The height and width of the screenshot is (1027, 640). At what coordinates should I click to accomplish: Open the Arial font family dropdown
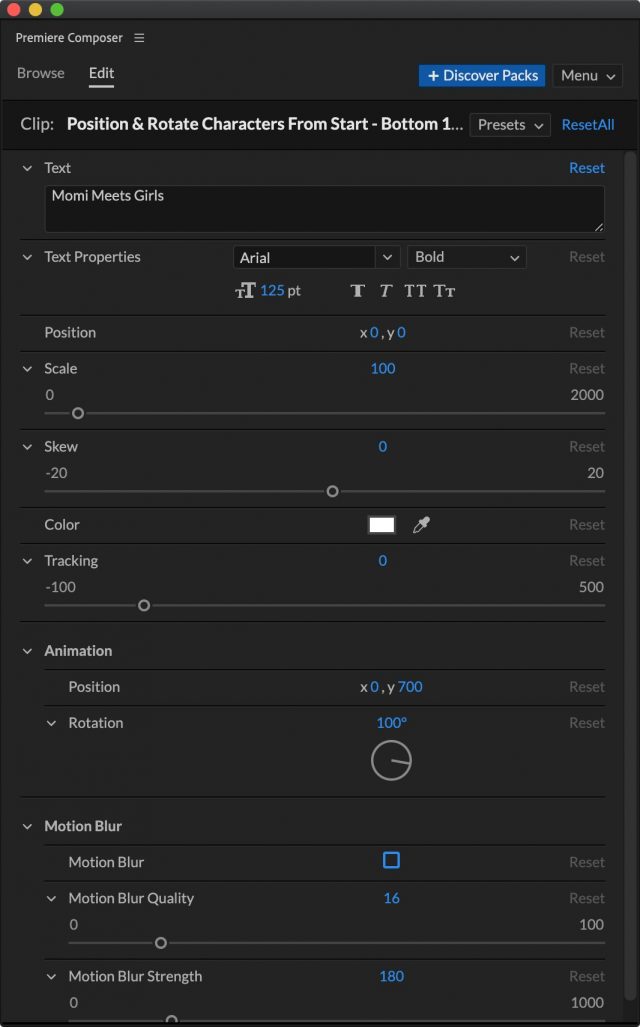click(316, 257)
